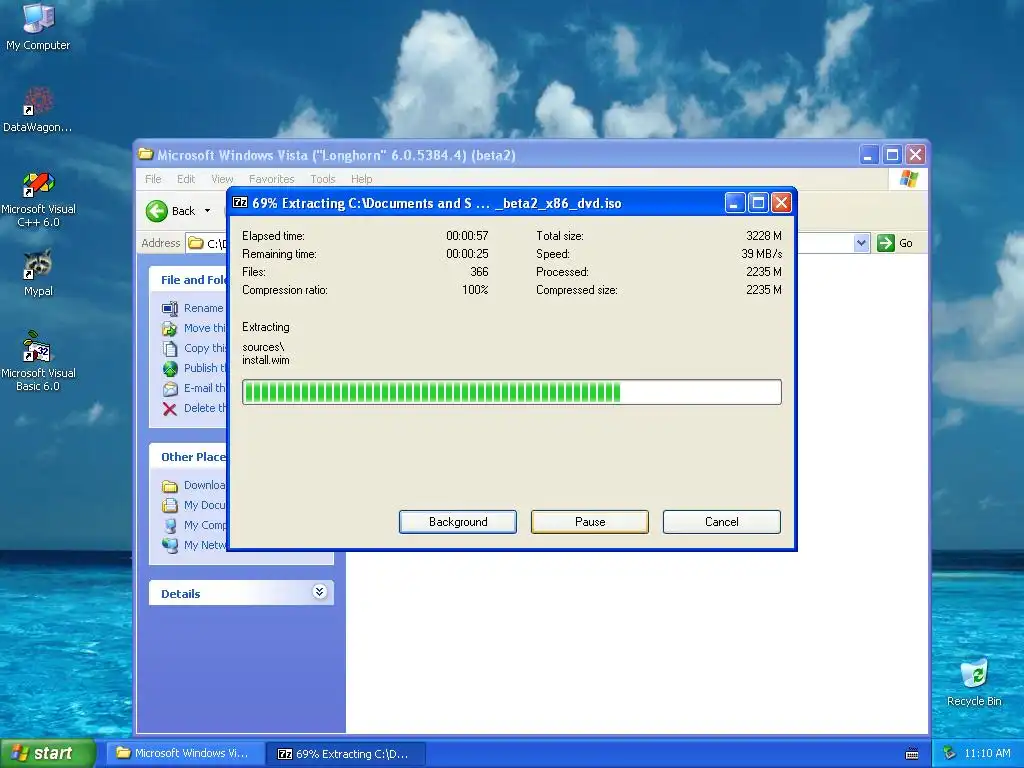
Task: Maximize the 7-Zip extraction dialog
Action: point(758,203)
